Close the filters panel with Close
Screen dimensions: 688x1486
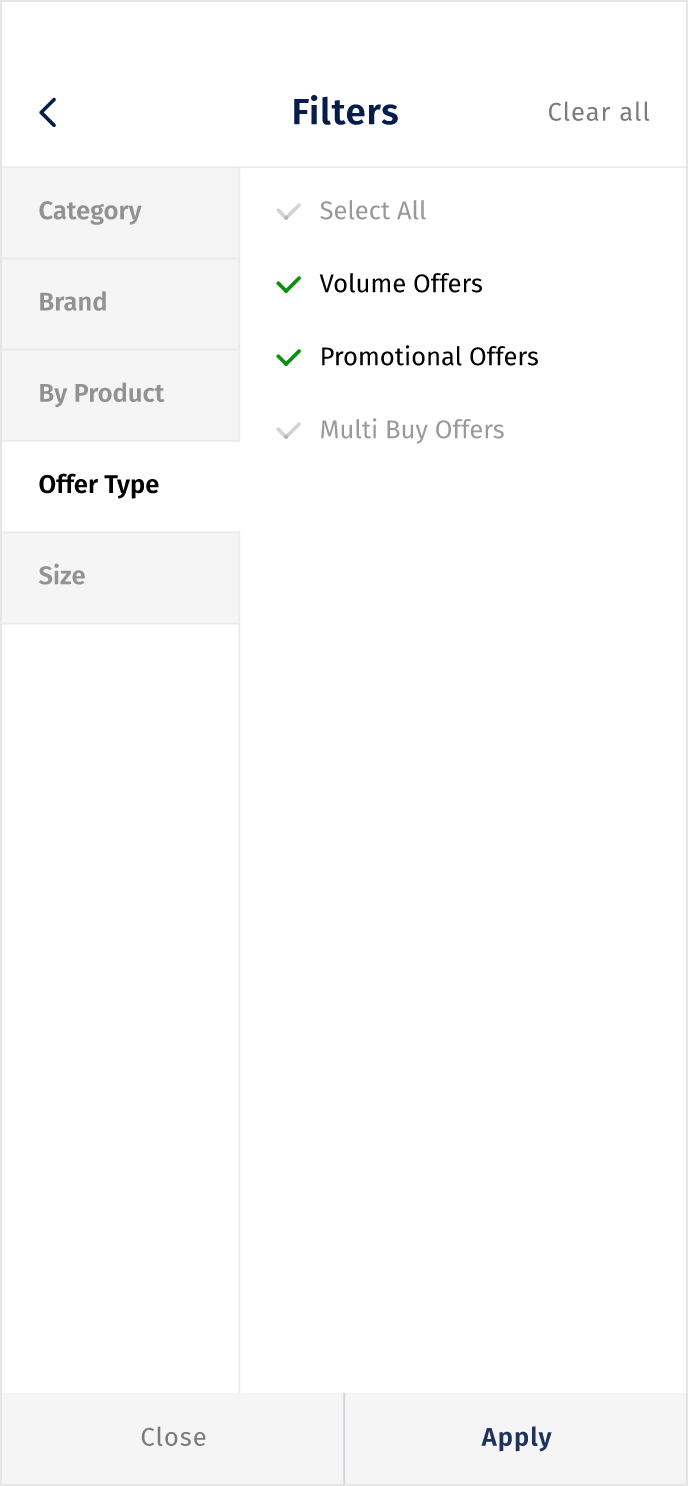(x=173, y=1438)
